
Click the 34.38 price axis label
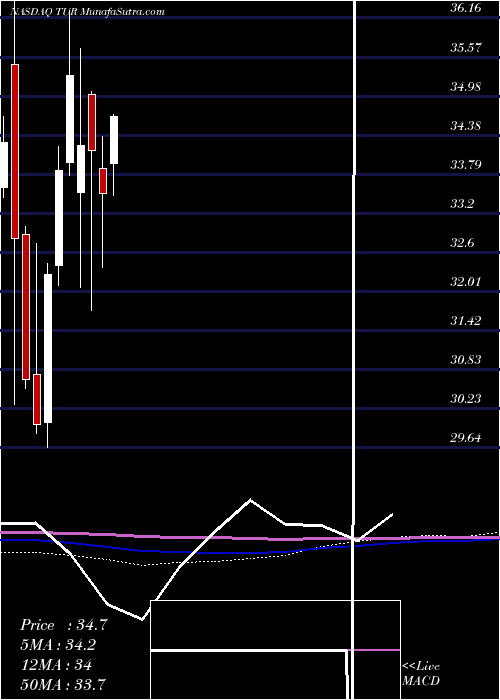click(x=466, y=125)
